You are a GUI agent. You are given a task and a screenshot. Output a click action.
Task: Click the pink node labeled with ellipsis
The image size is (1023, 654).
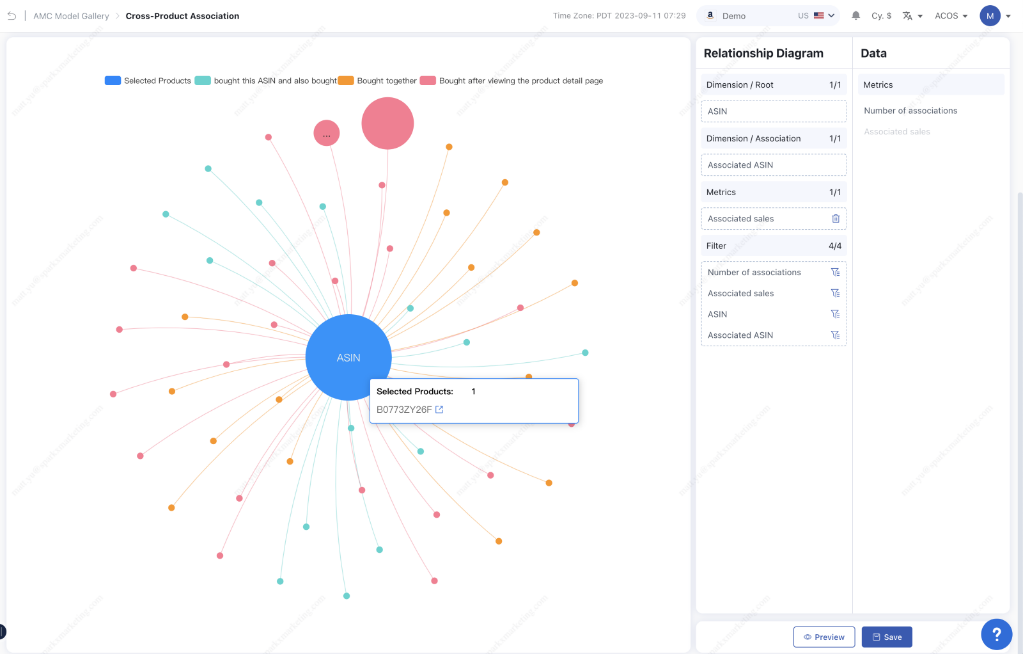coord(326,133)
